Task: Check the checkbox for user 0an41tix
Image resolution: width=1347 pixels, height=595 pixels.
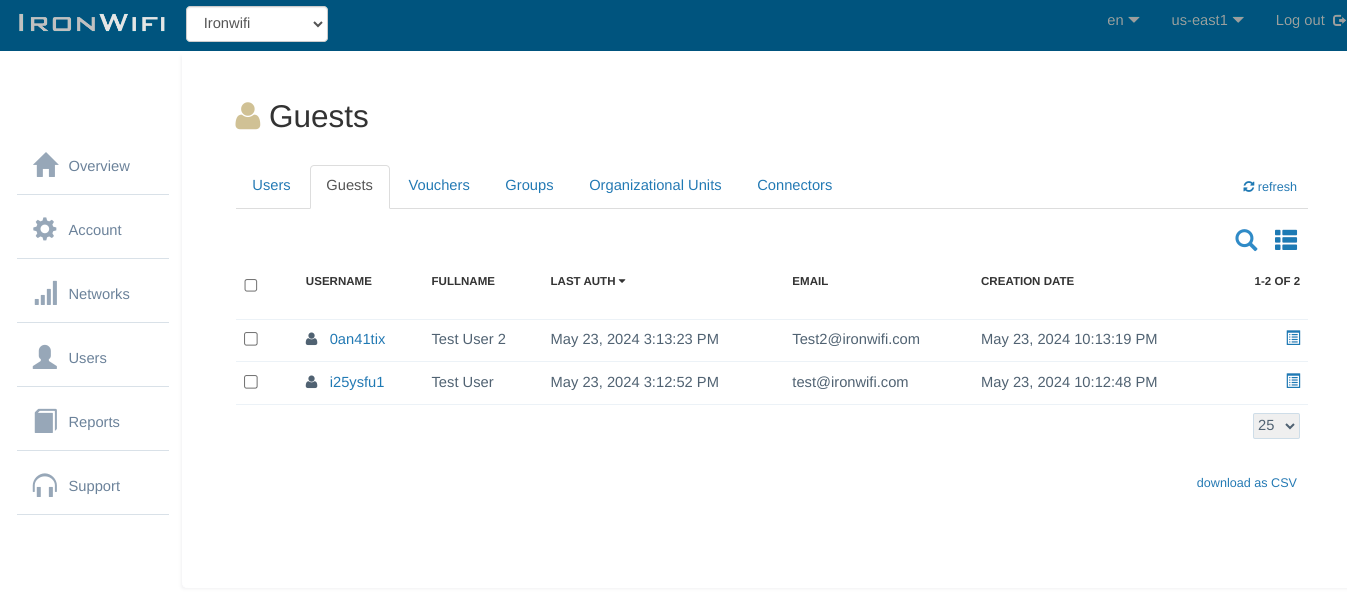Action: (250, 338)
